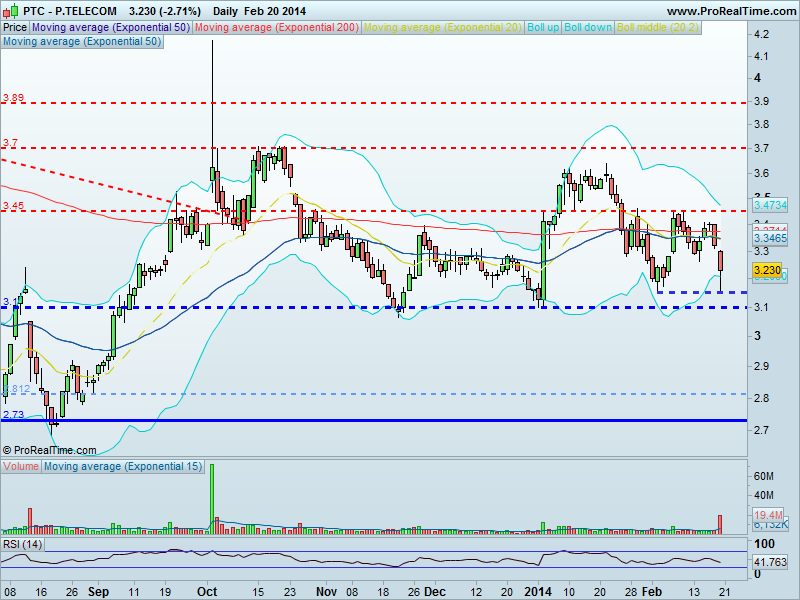Click the 19.4M volume value tag

768,515
